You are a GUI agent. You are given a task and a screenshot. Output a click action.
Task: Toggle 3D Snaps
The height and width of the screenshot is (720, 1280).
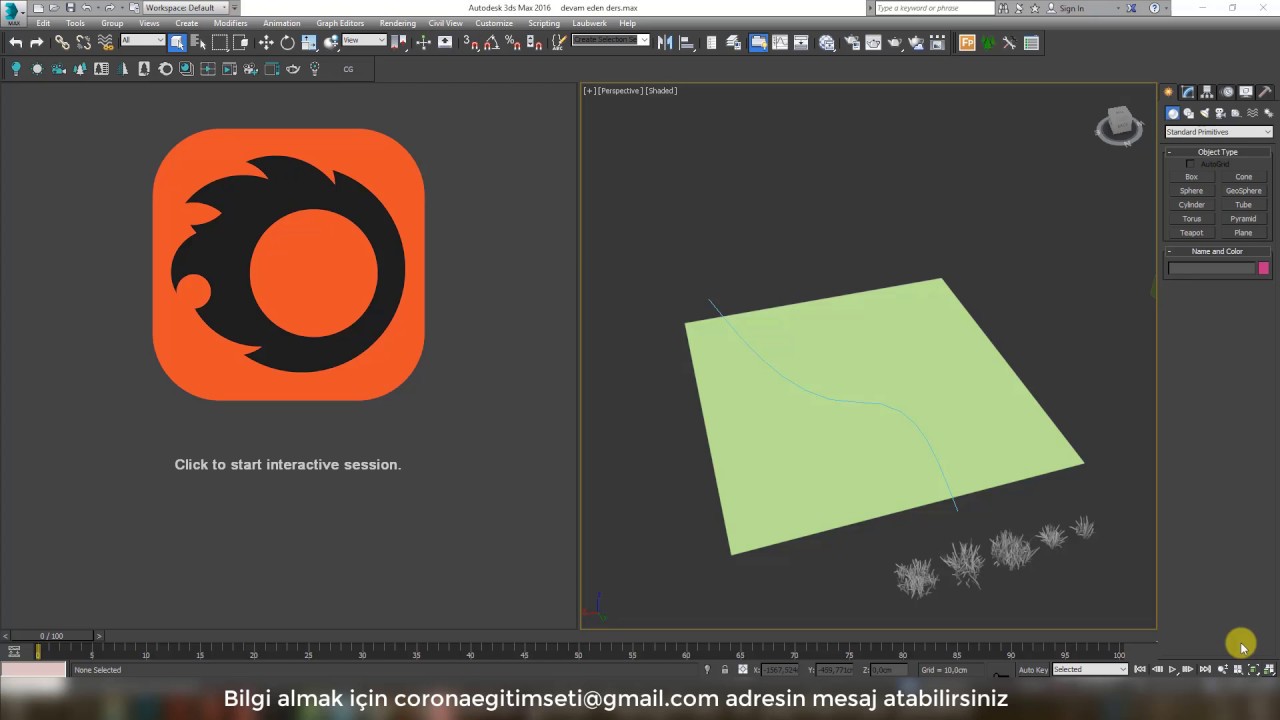(471, 43)
